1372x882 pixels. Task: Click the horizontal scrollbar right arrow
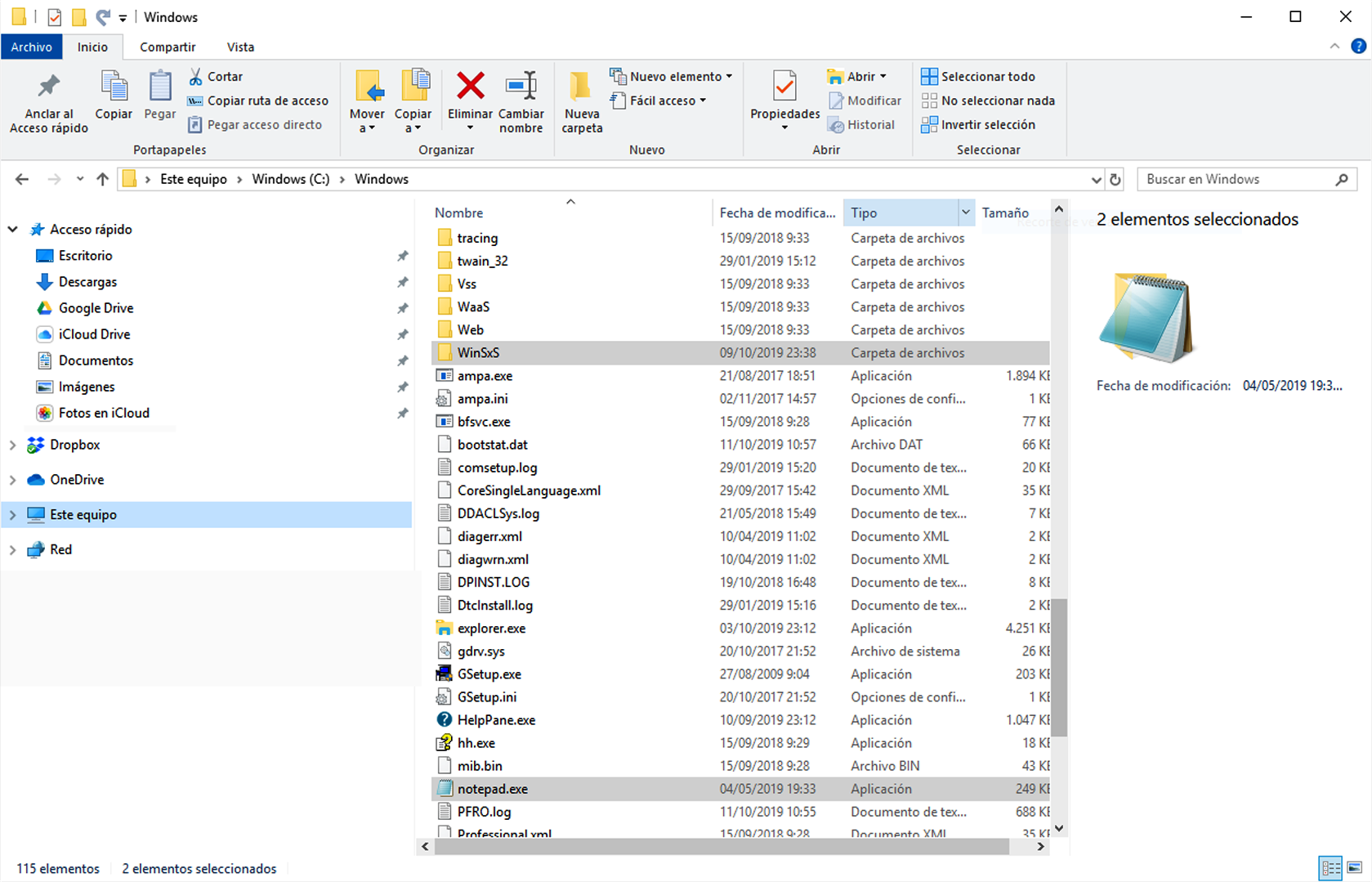pos(1040,847)
